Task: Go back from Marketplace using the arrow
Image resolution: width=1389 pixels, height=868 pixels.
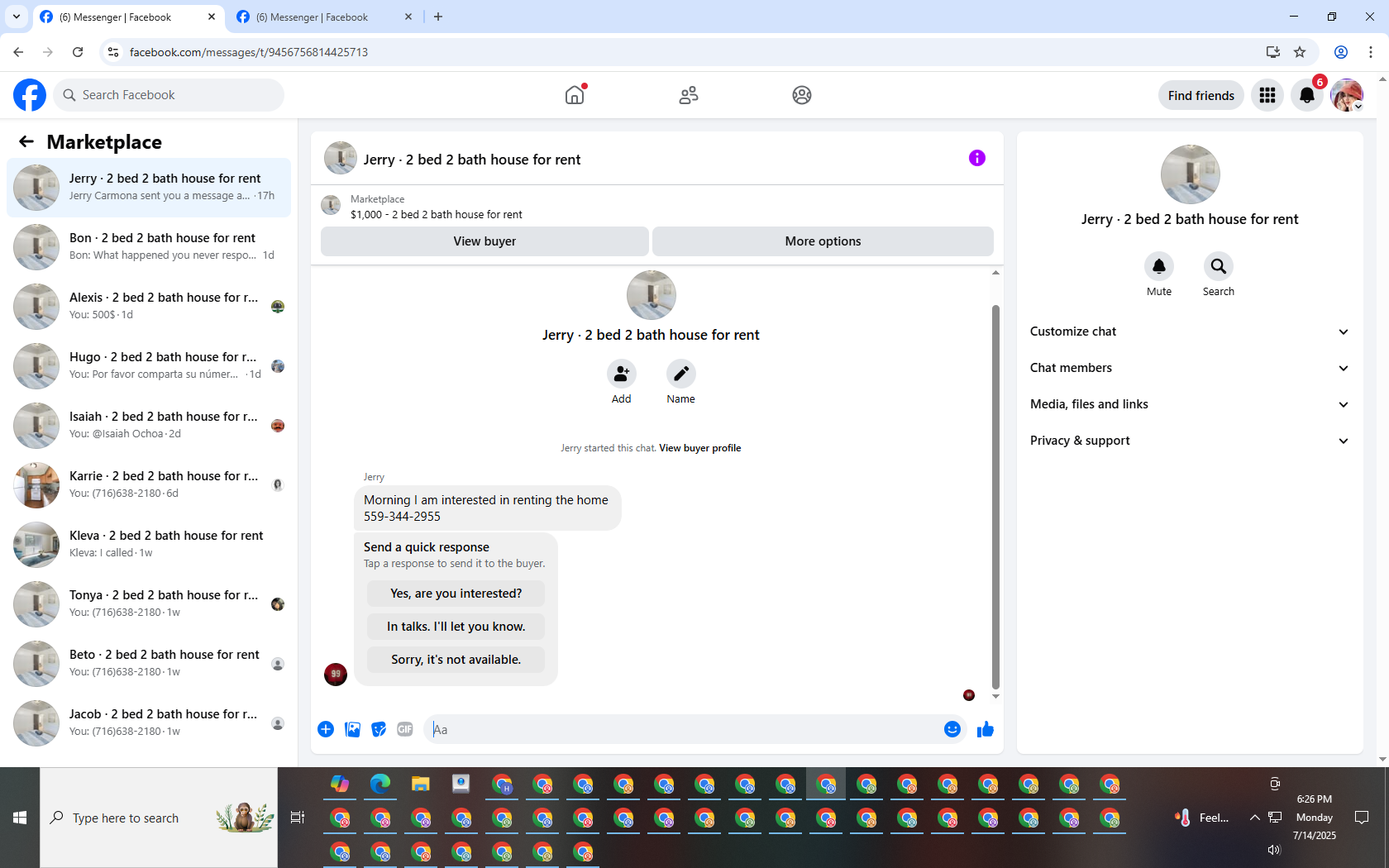Action: (26, 141)
